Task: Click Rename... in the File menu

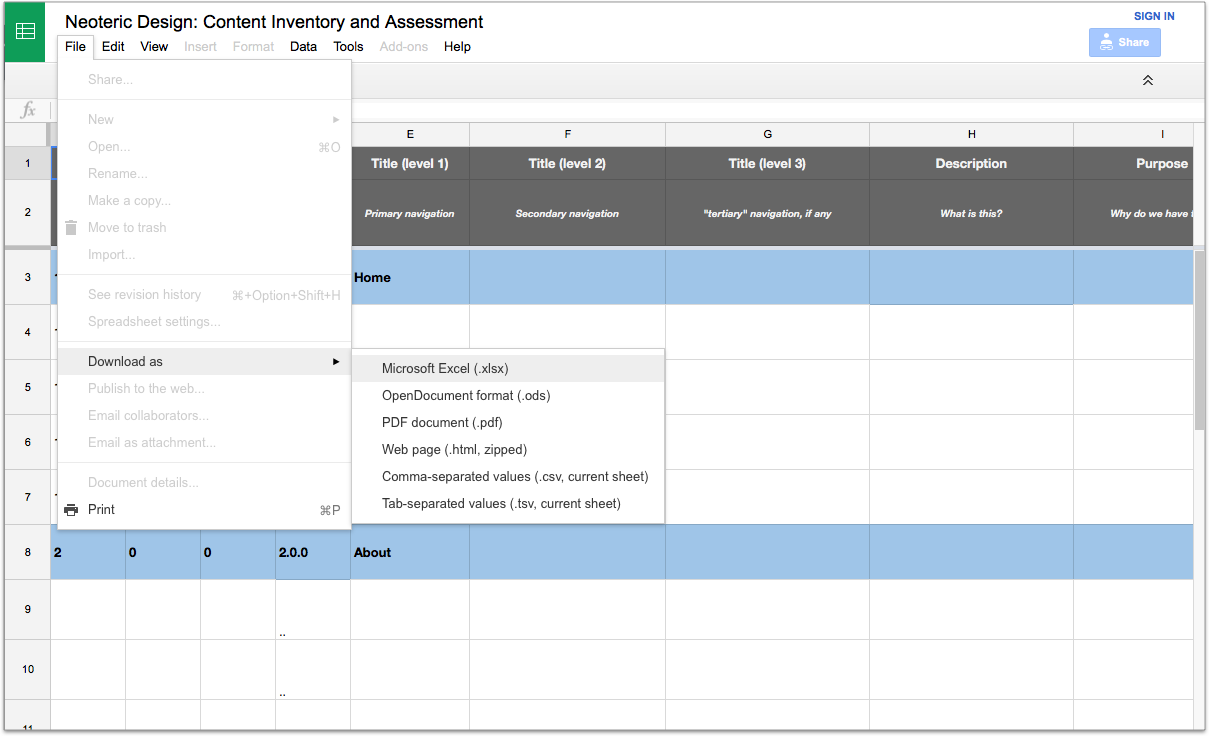Action: [204, 173]
